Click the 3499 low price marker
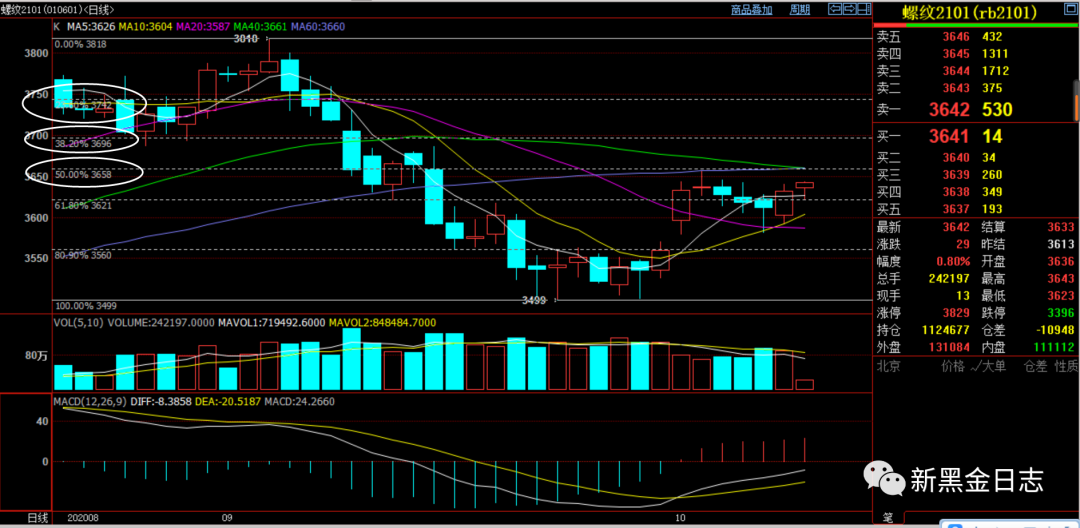This screenshot has width=1080, height=528. point(534,300)
